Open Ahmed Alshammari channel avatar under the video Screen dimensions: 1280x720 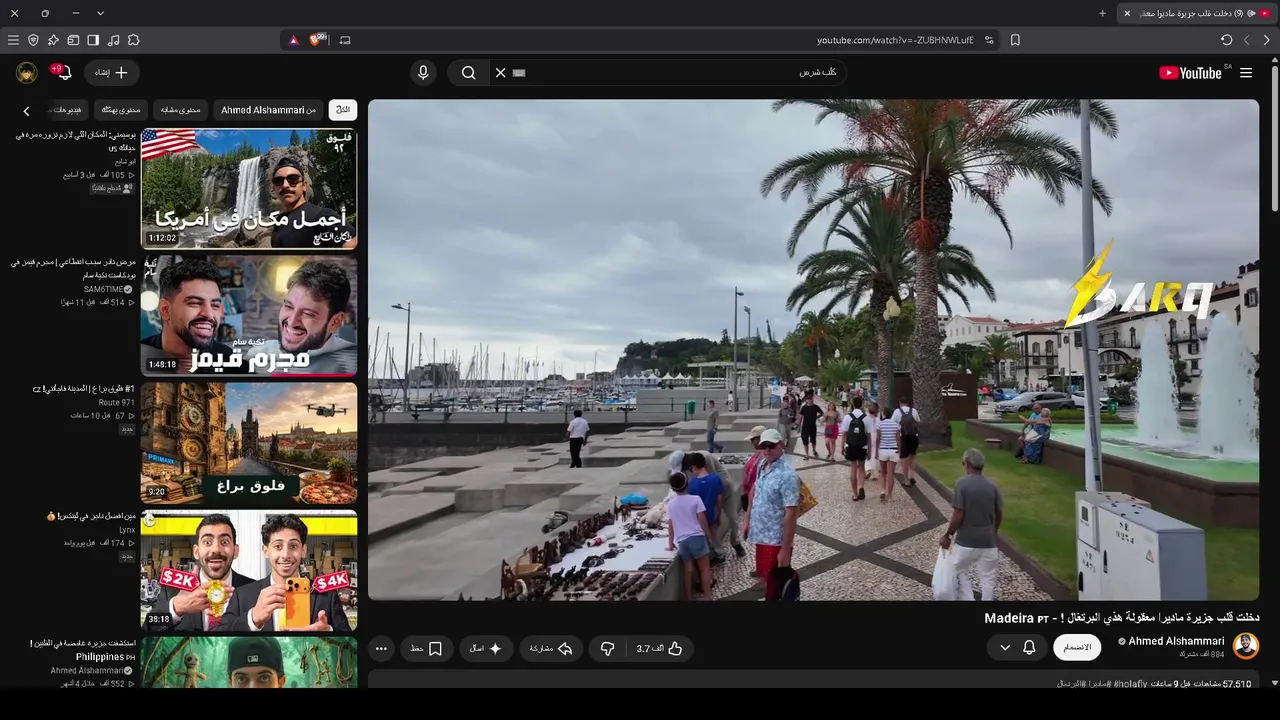[1246, 646]
